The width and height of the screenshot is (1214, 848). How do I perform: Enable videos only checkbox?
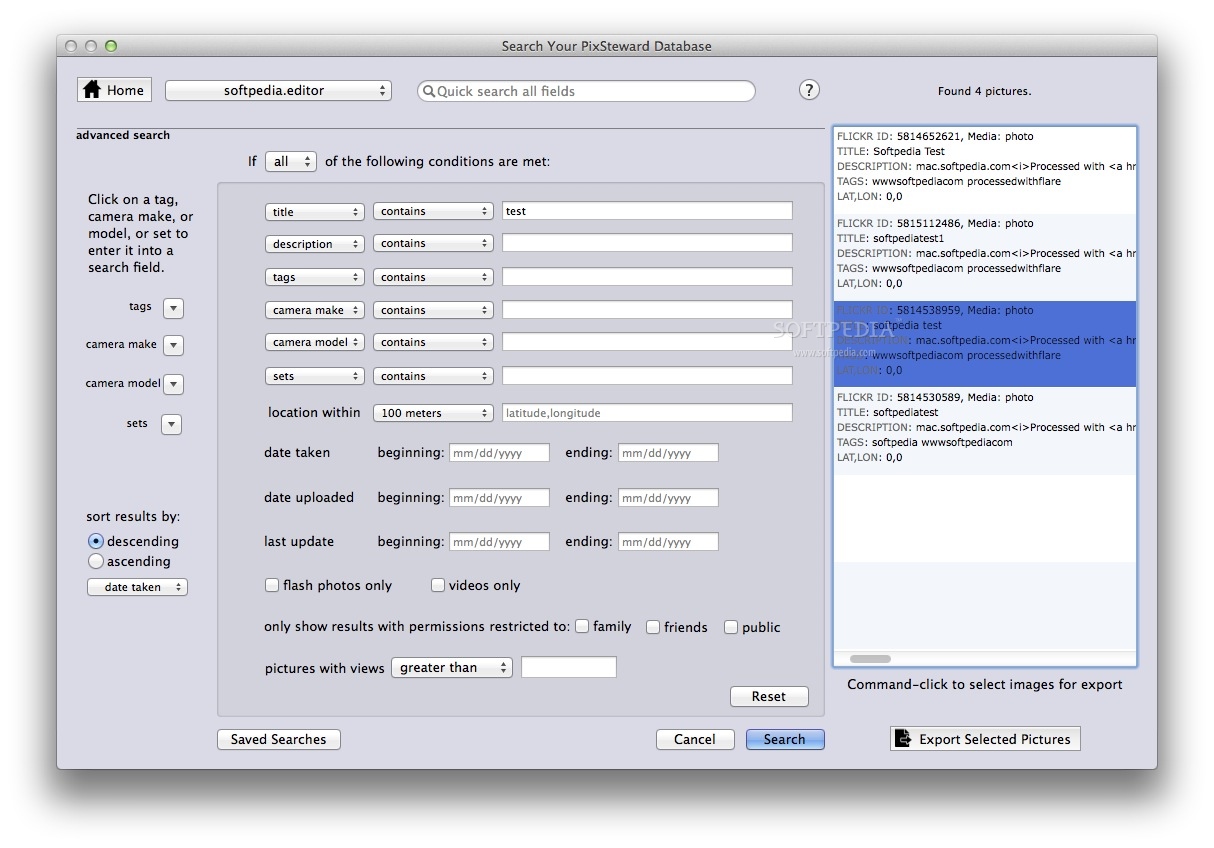tap(438, 585)
